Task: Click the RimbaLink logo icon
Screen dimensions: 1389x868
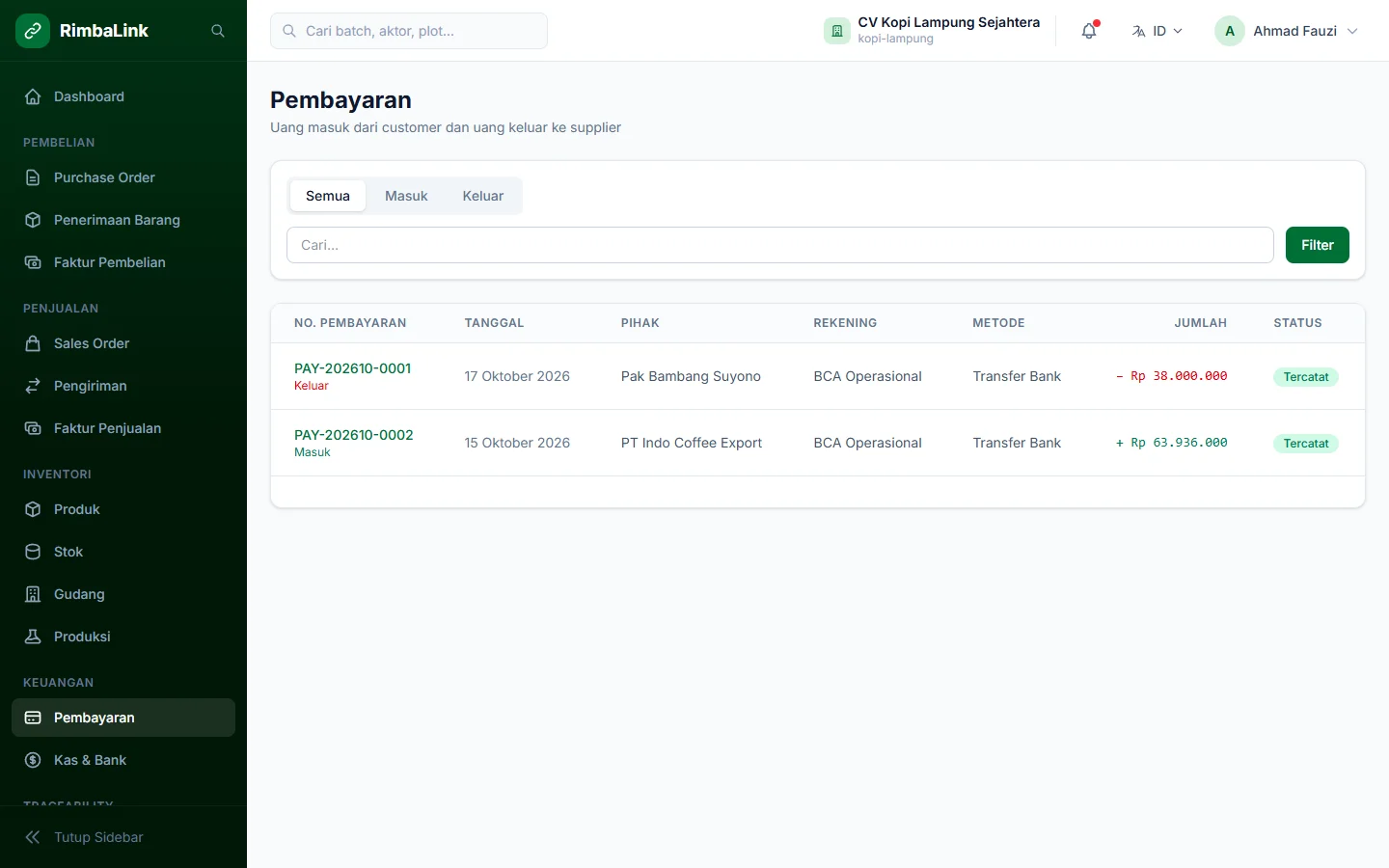Action: coord(33,31)
